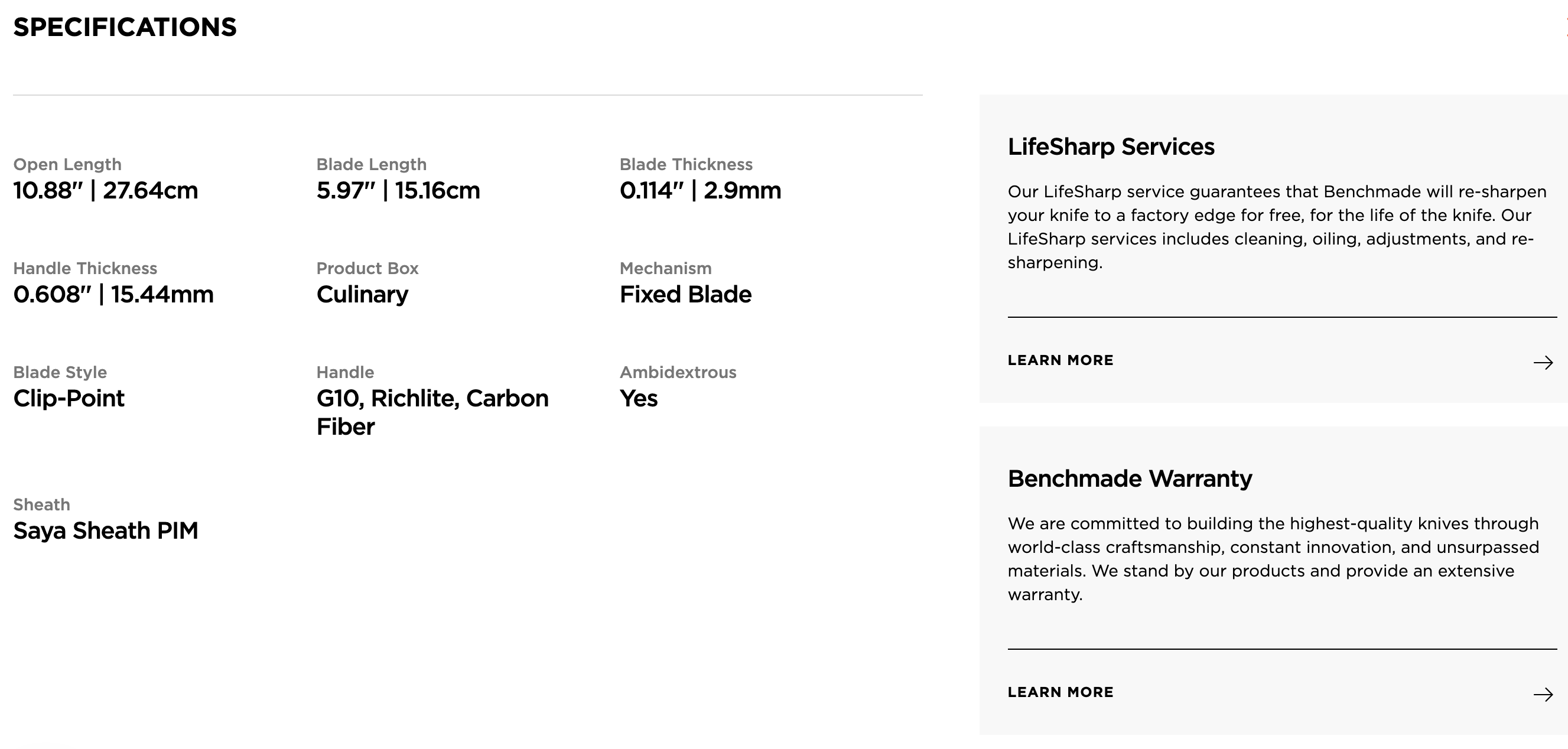This screenshot has height=749, width=1568.
Task: Click the Blade Style value Clip-Point
Action: tap(69, 399)
